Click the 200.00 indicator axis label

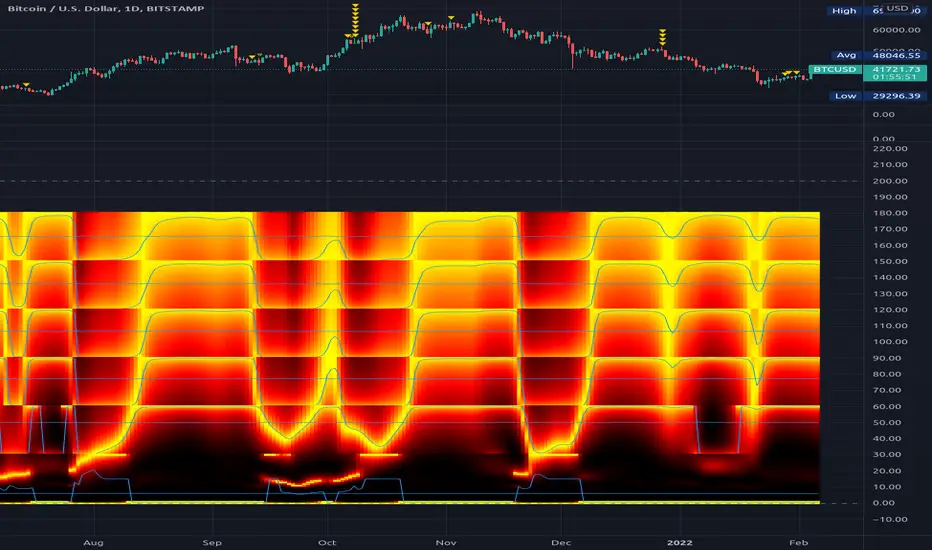click(890, 181)
